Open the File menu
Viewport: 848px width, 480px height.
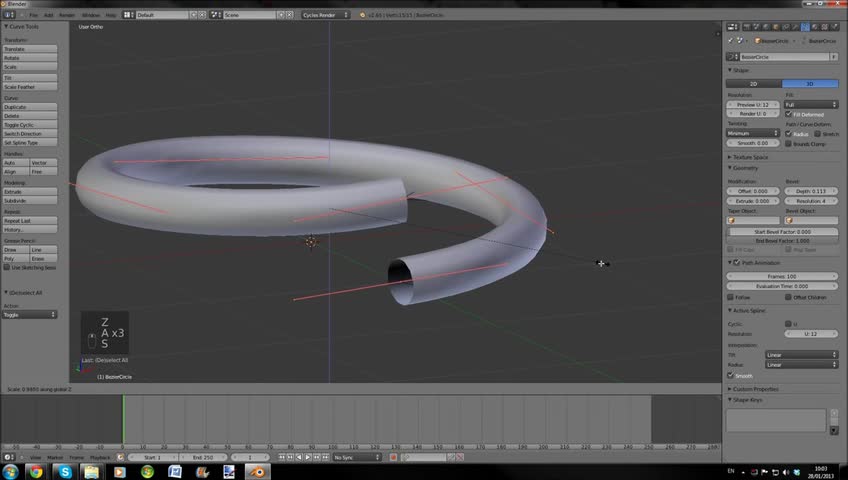pos(34,15)
